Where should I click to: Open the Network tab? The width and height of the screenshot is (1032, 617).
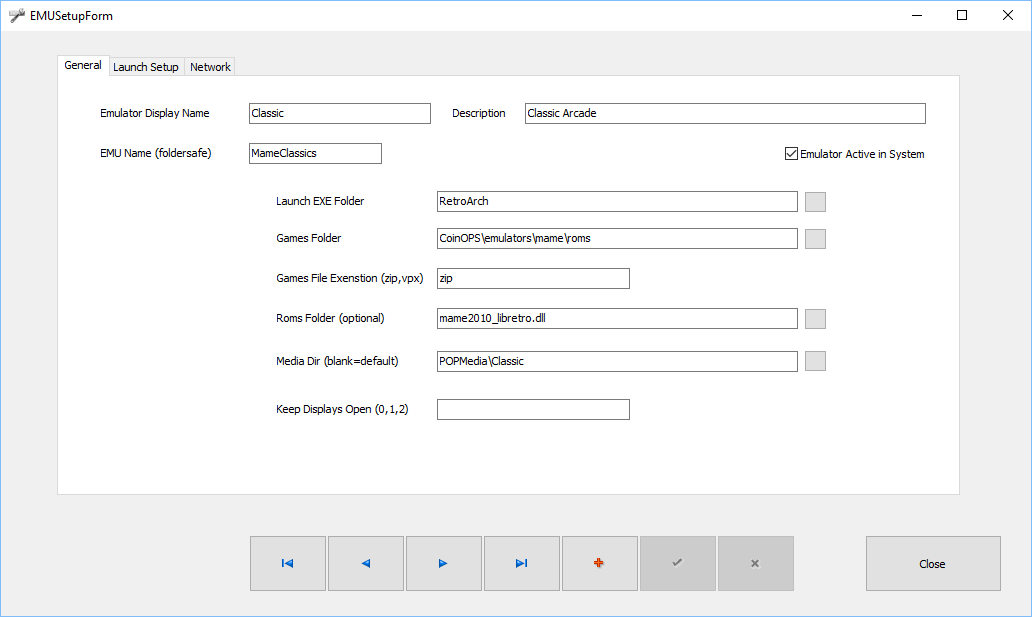(x=210, y=67)
